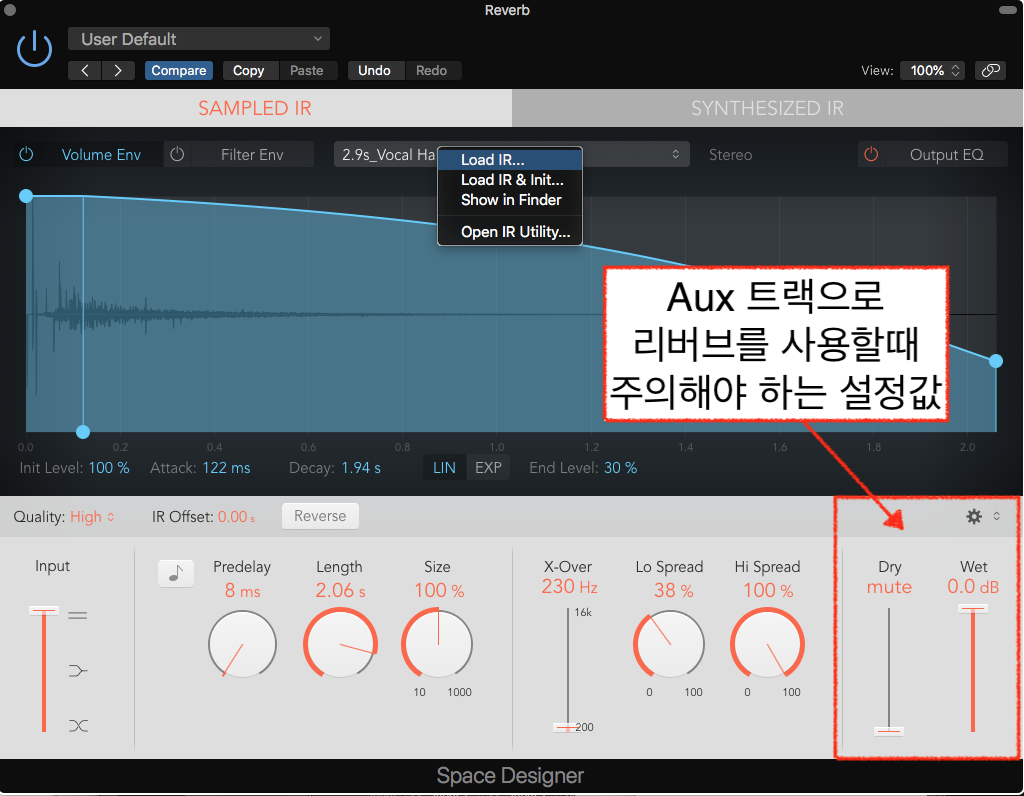The image size is (1024, 796).
Task: Select the Output EQ view
Action: click(946, 155)
